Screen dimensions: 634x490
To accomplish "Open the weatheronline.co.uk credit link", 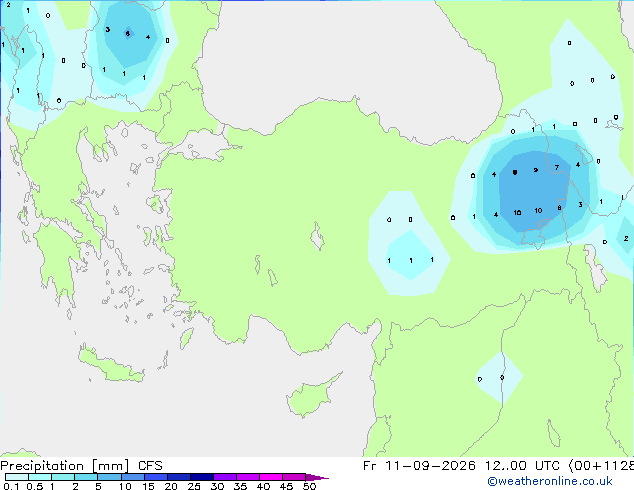I will 550,481.
